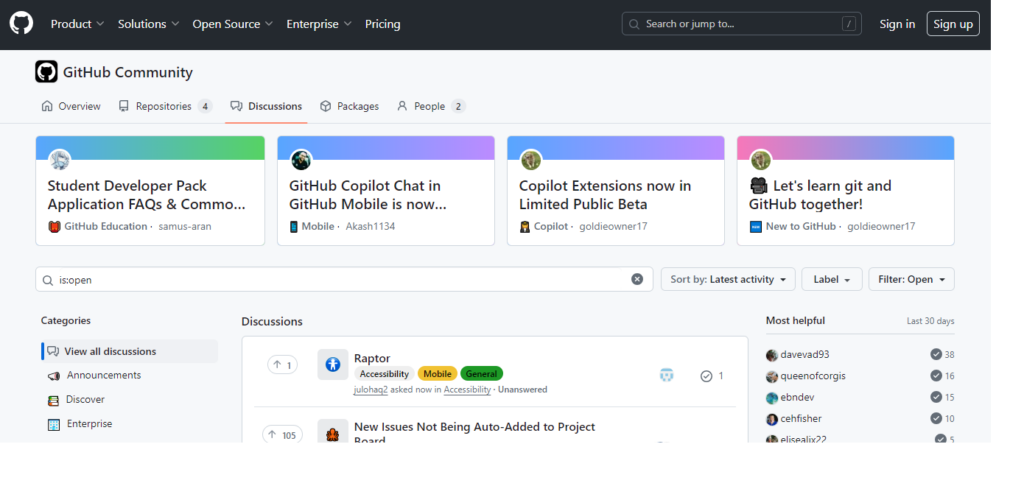The height and width of the screenshot is (486, 1024).
Task: Open the Packages tab
Action: point(349,106)
